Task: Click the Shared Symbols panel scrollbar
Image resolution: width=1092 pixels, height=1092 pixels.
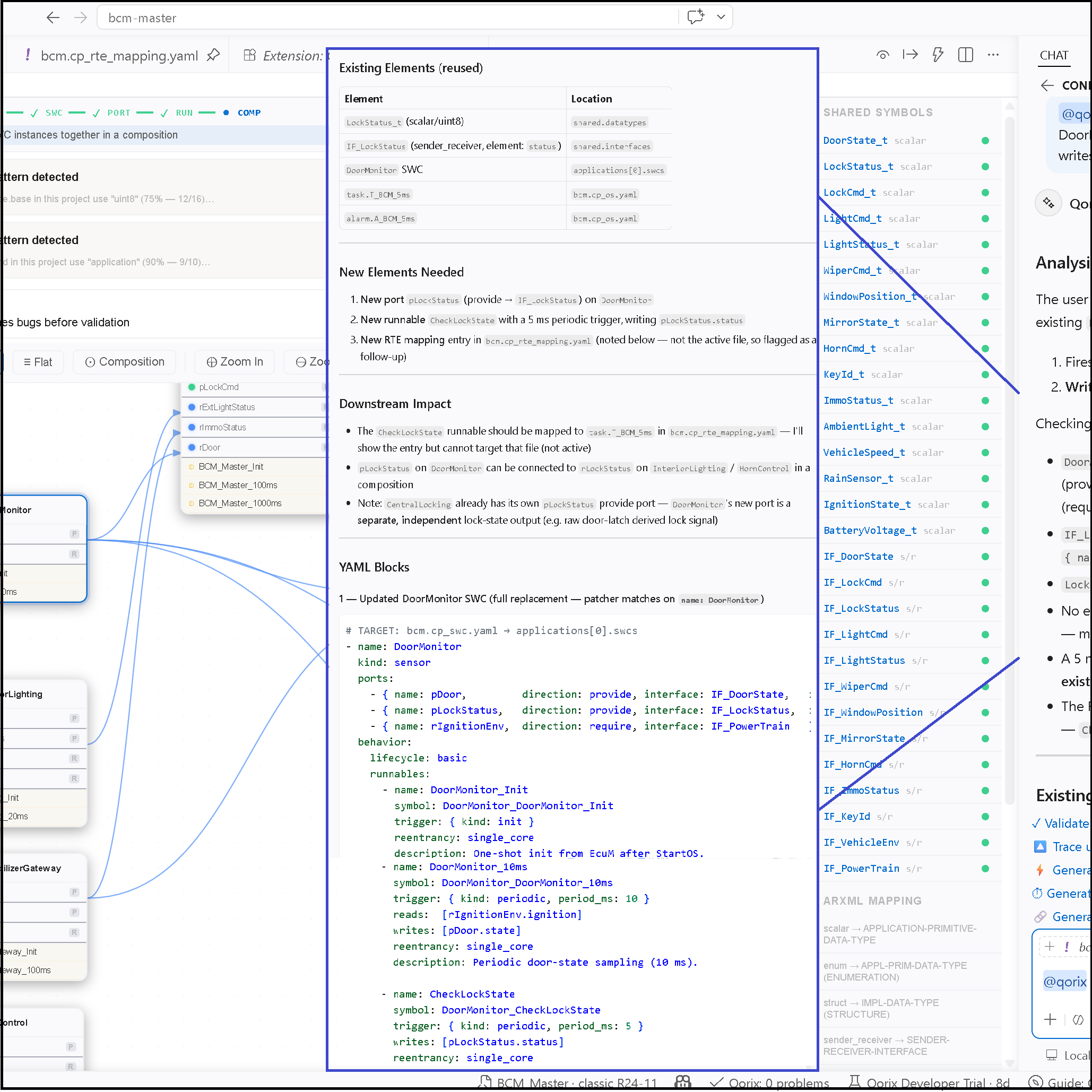Action: click(1009, 461)
